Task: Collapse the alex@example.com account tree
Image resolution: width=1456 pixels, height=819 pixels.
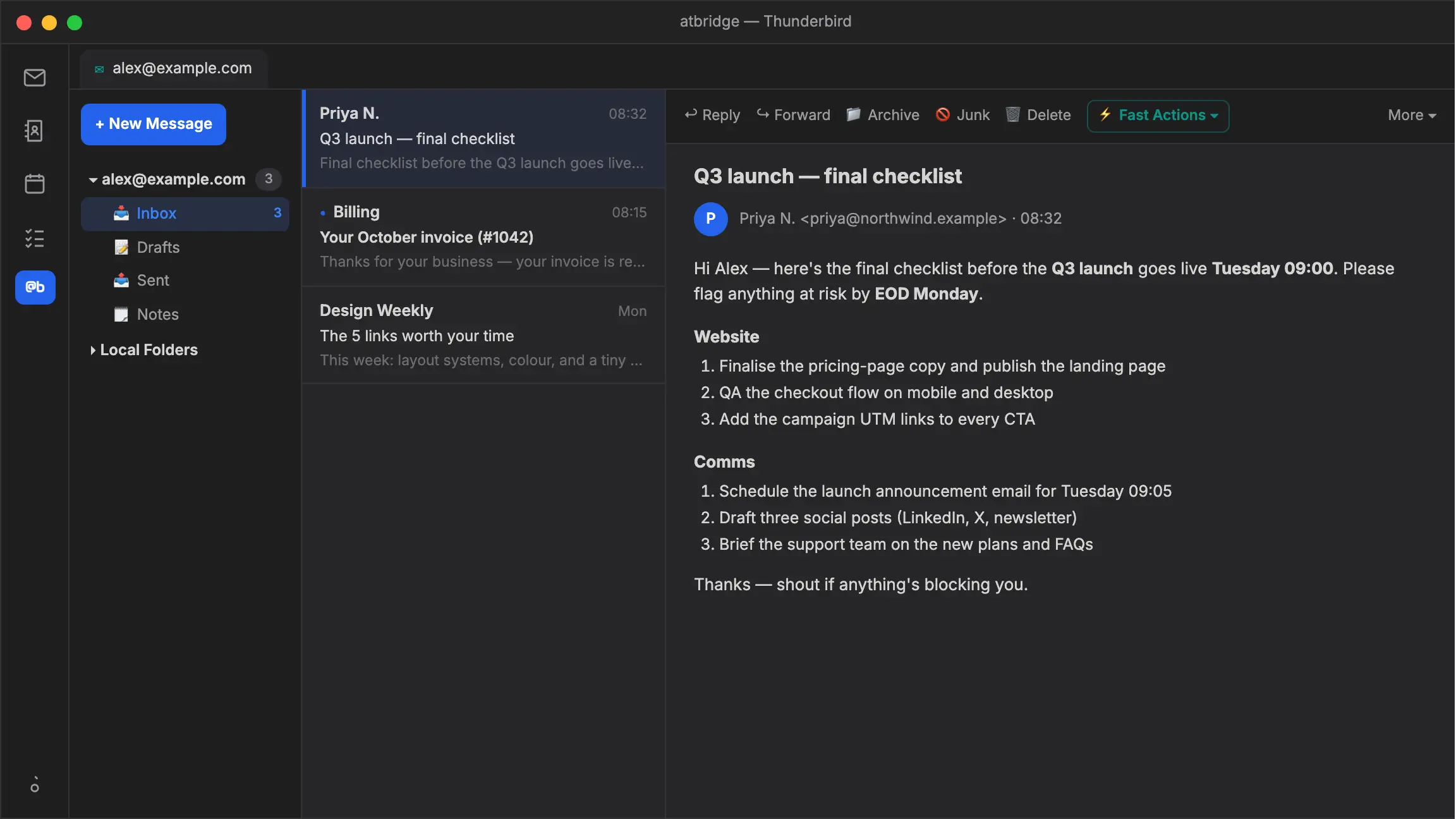Action: [93, 180]
